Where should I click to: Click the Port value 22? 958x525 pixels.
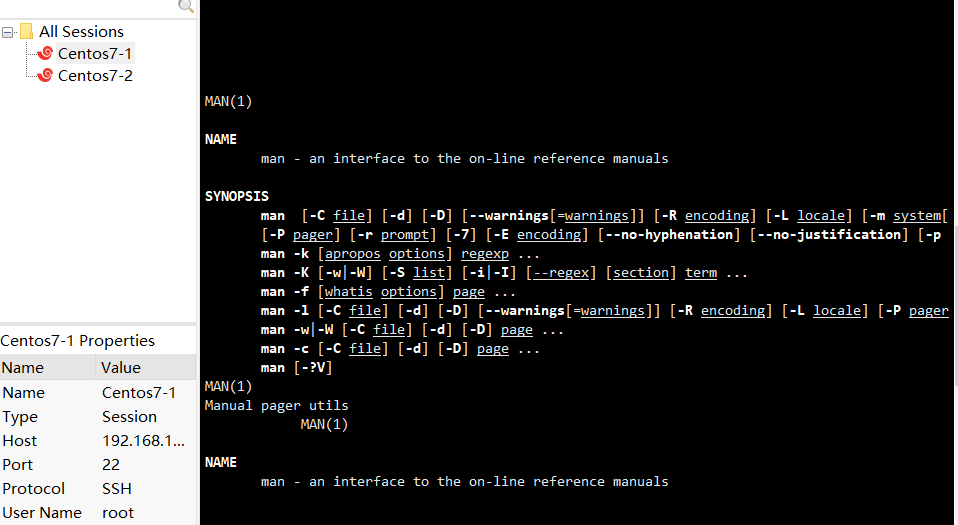coord(111,464)
